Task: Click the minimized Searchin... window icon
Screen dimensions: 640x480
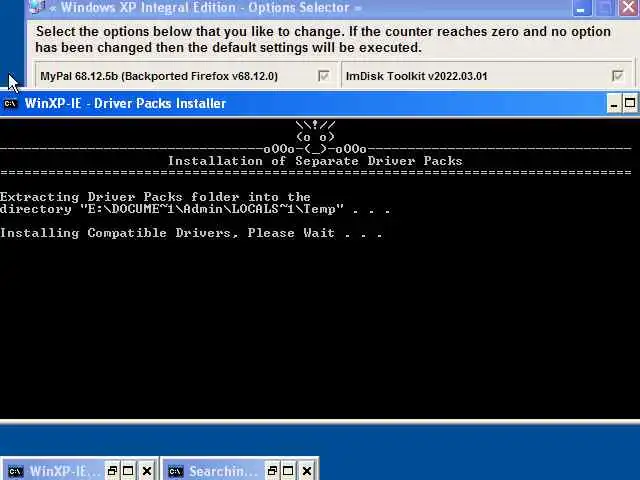Action: pyautogui.click(x=176, y=471)
